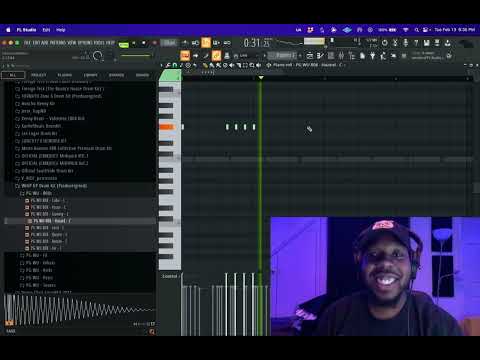The height and width of the screenshot is (360, 480).
Task: Expand the PG W97 - FX folder
Action: point(34,256)
